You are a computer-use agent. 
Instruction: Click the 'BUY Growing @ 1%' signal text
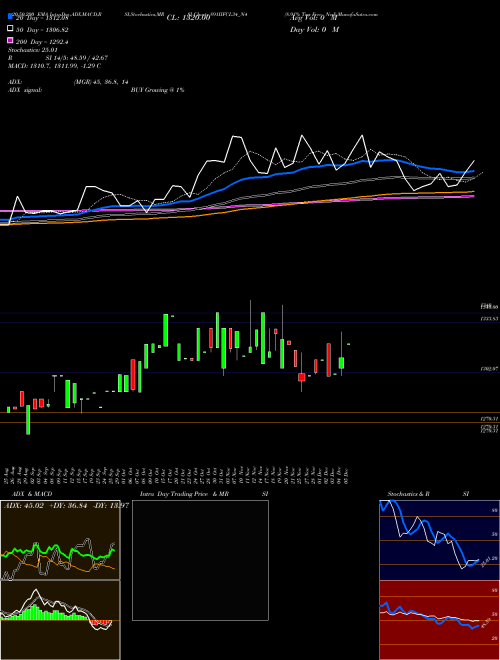click(x=157, y=90)
